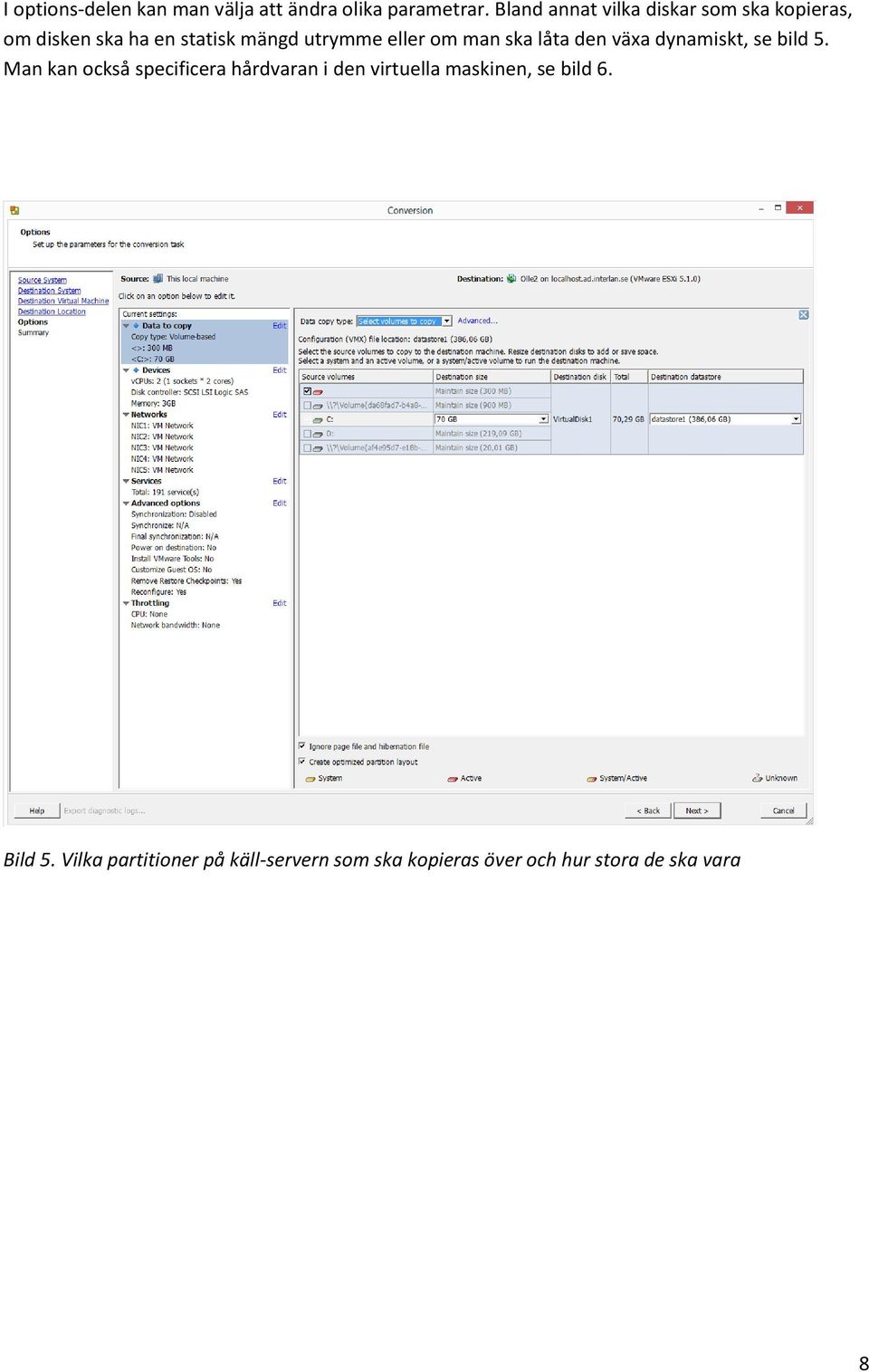Click the Source volumes column header

pos(366,377)
